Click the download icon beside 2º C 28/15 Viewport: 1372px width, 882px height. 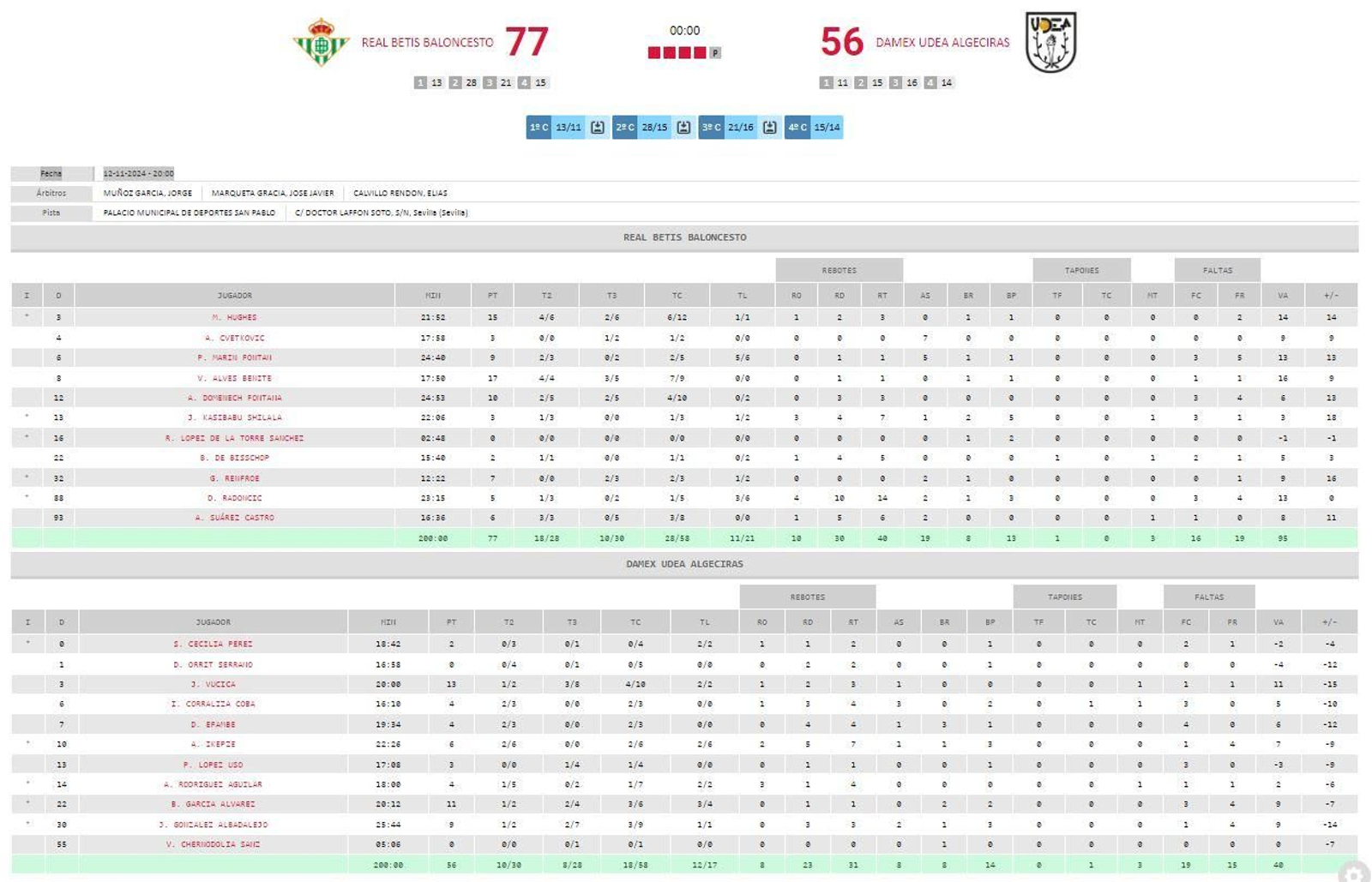pos(683,128)
